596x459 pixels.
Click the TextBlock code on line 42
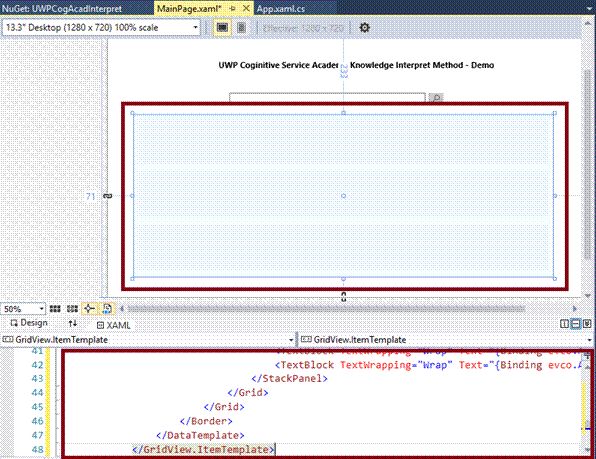click(429, 365)
